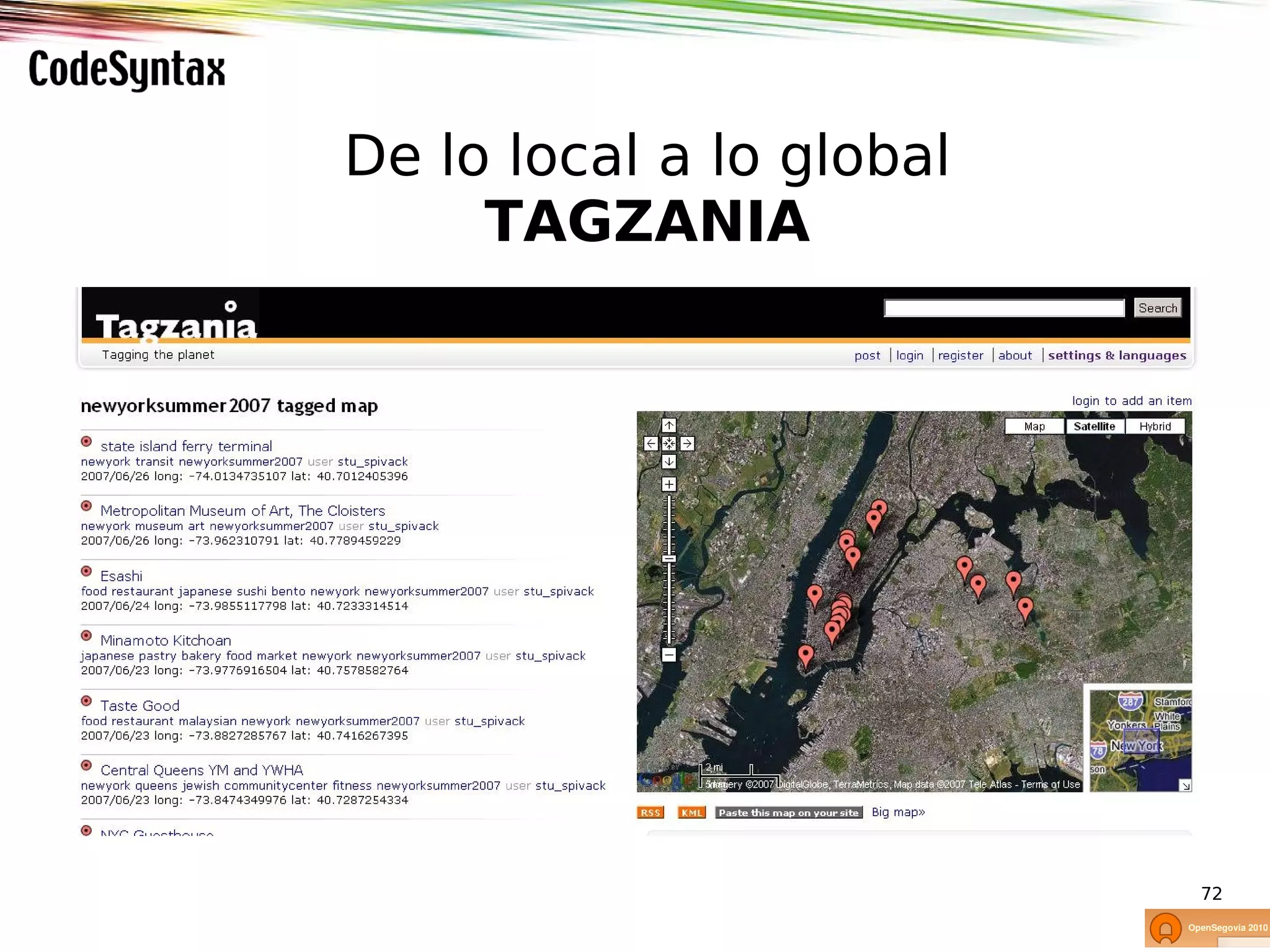Click the 'sushi' tag under Esashi
This screenshot has width=1270, height=952.
[x=251, y=591]
